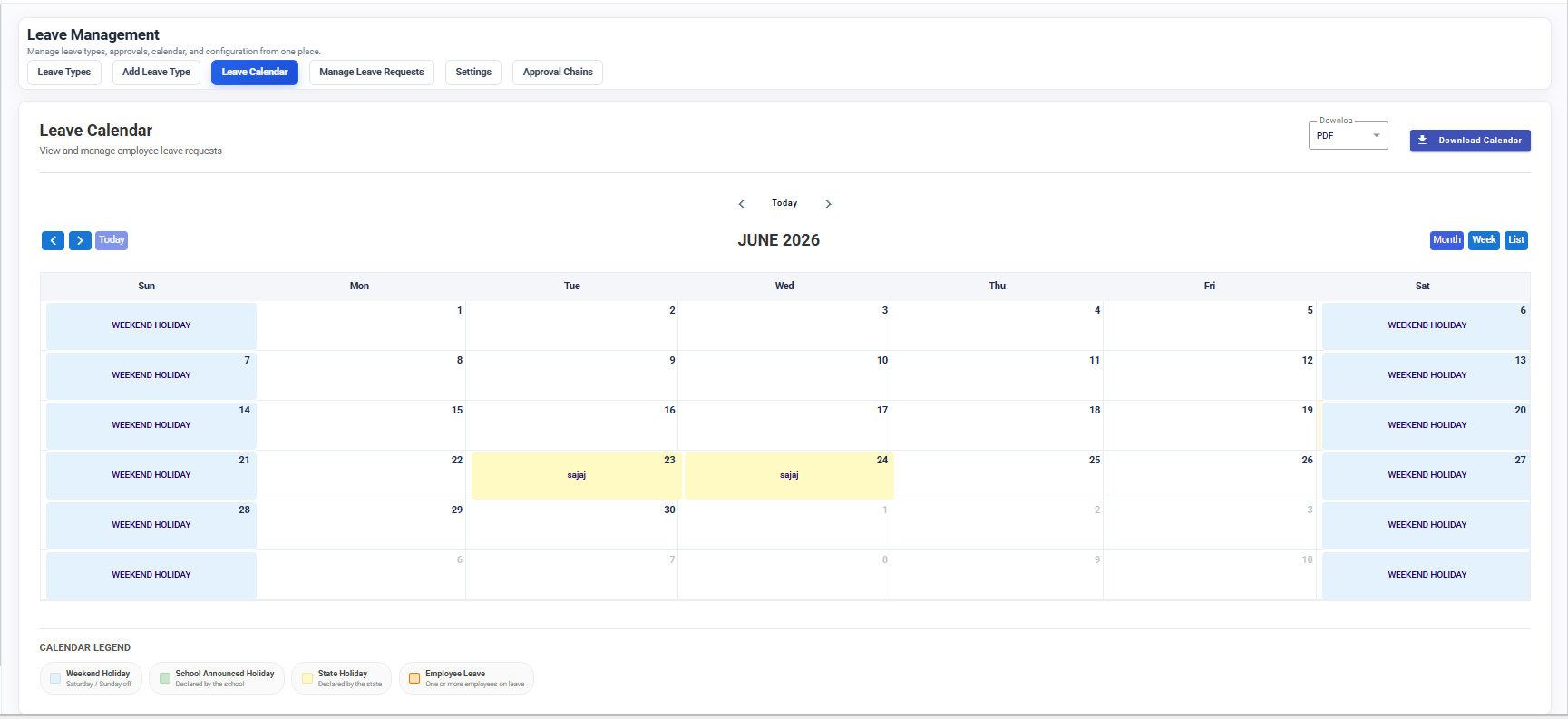This screenshot has width=1568, height=719.
Task: Click WEEKEND HOLIDAY on Saturday June 20
Action: click(x=1427, y=425)
